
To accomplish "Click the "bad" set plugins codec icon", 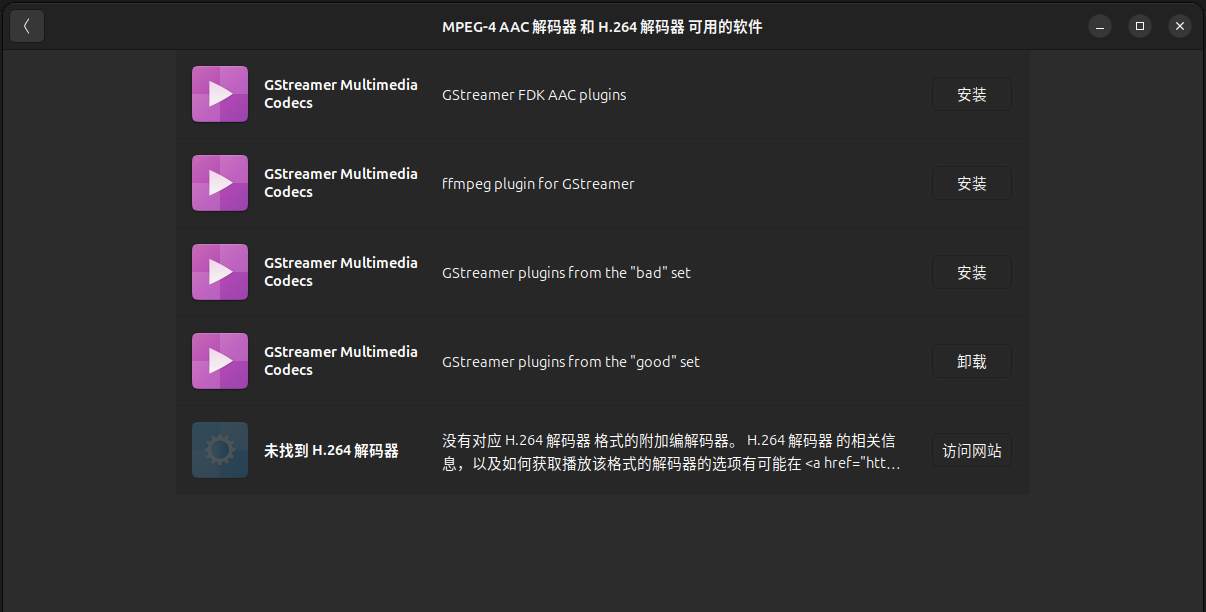I will [x=220, y=272].
